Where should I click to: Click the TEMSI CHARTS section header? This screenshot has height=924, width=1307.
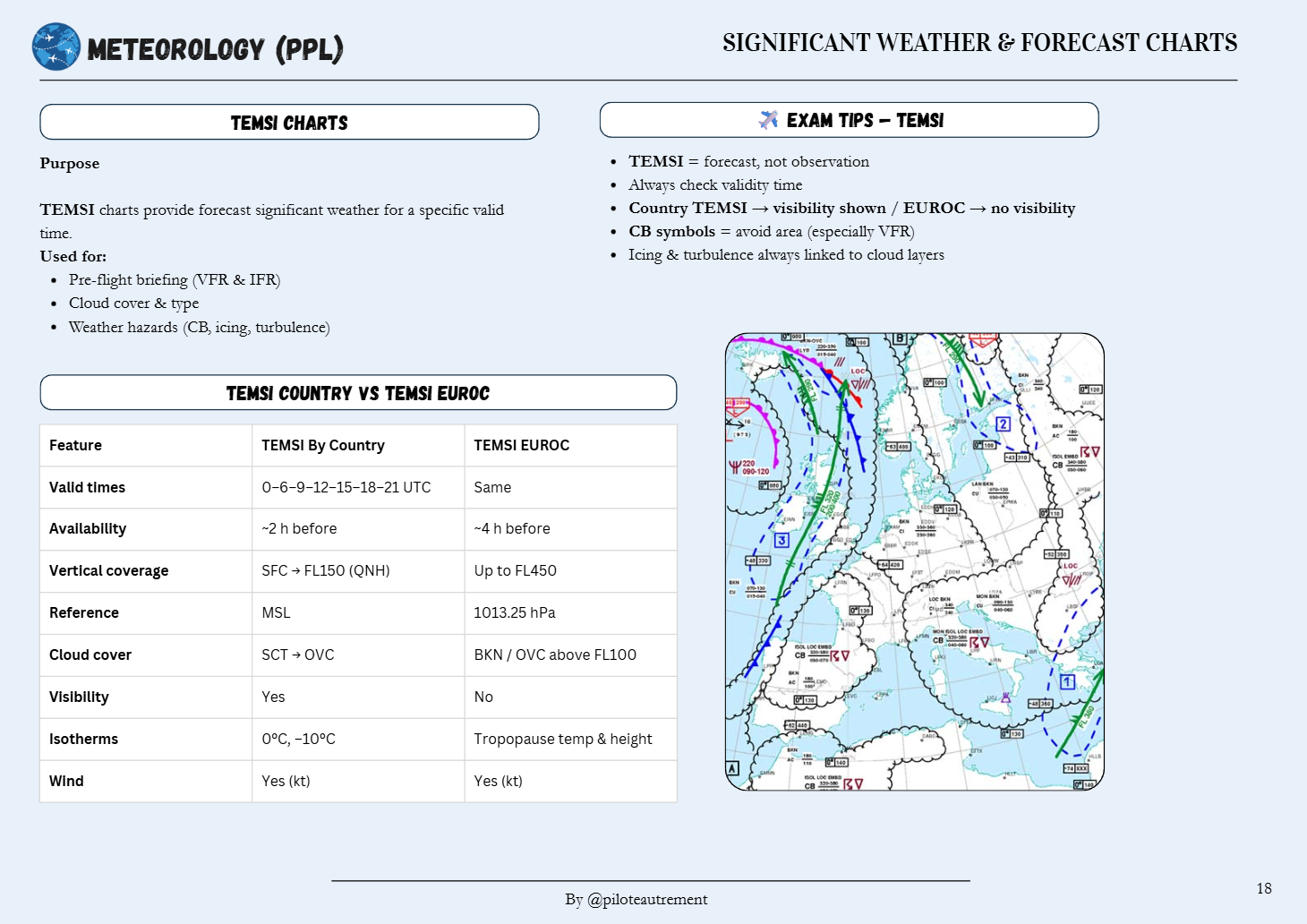(289, 123)
